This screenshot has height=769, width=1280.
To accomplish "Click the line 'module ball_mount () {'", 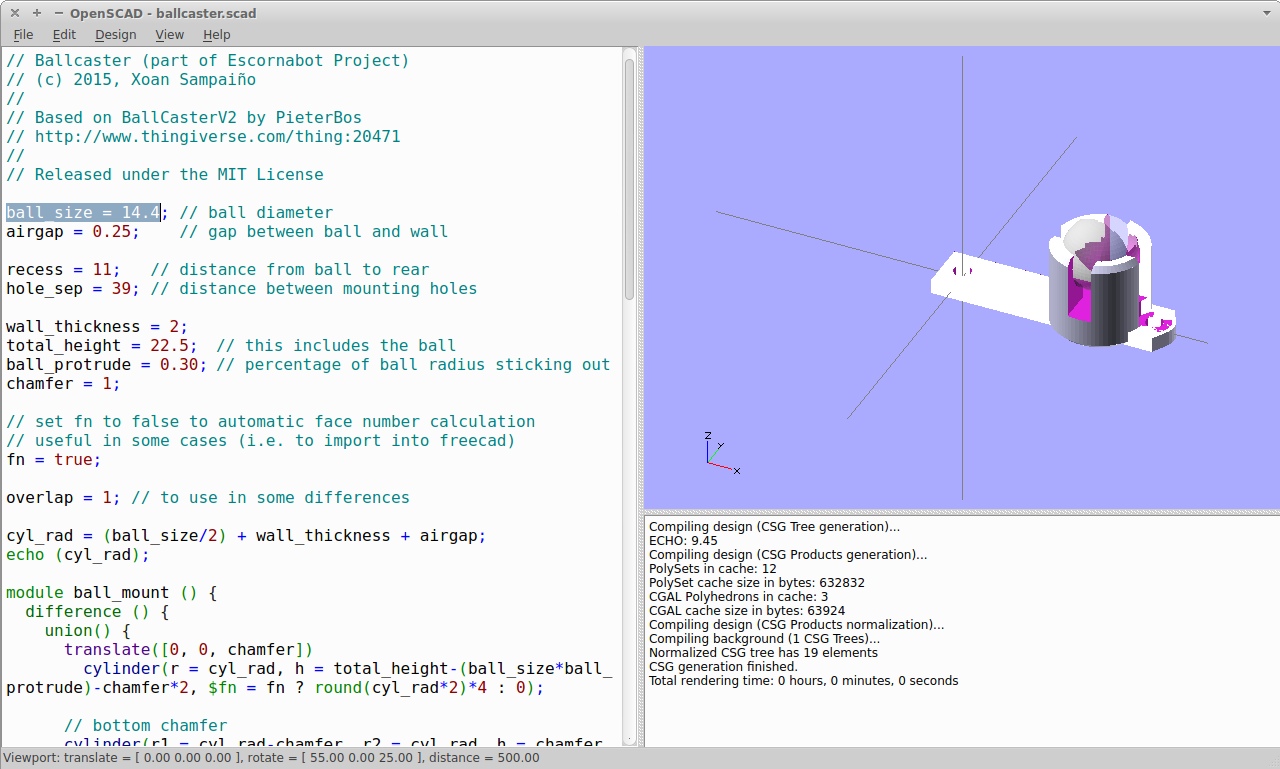I will (111, 592).
